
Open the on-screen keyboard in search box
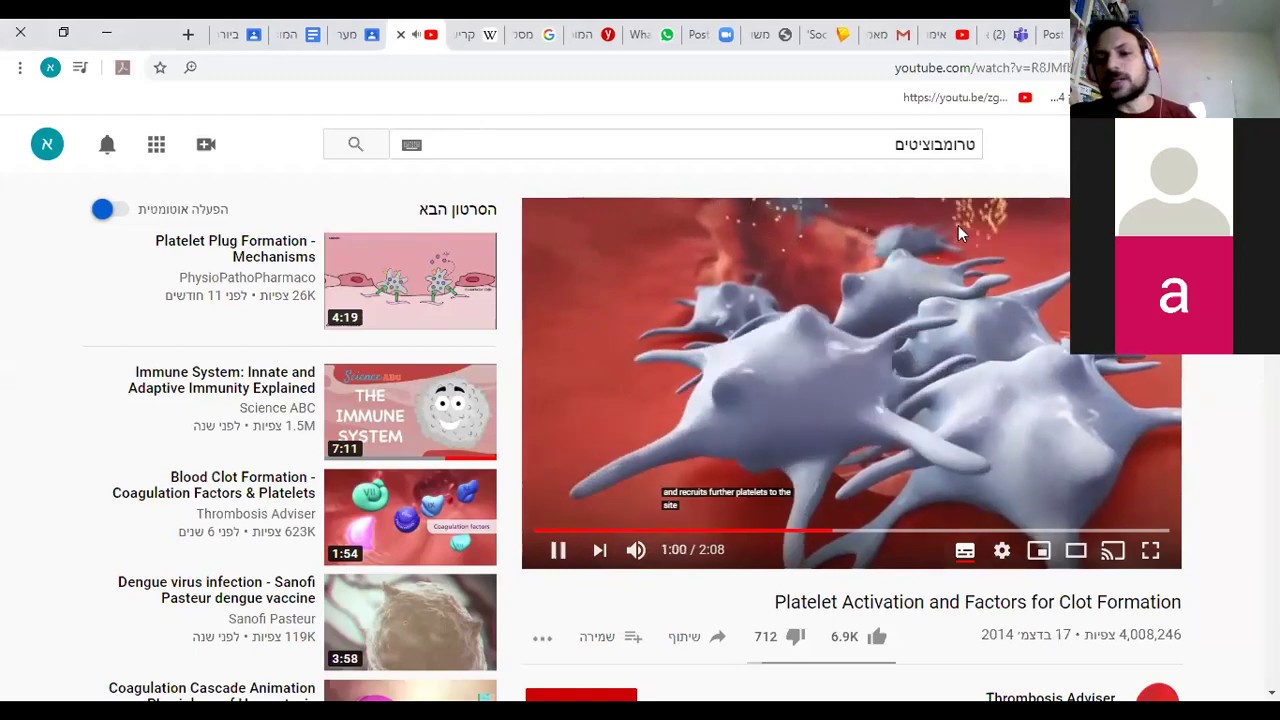[411, 145]
